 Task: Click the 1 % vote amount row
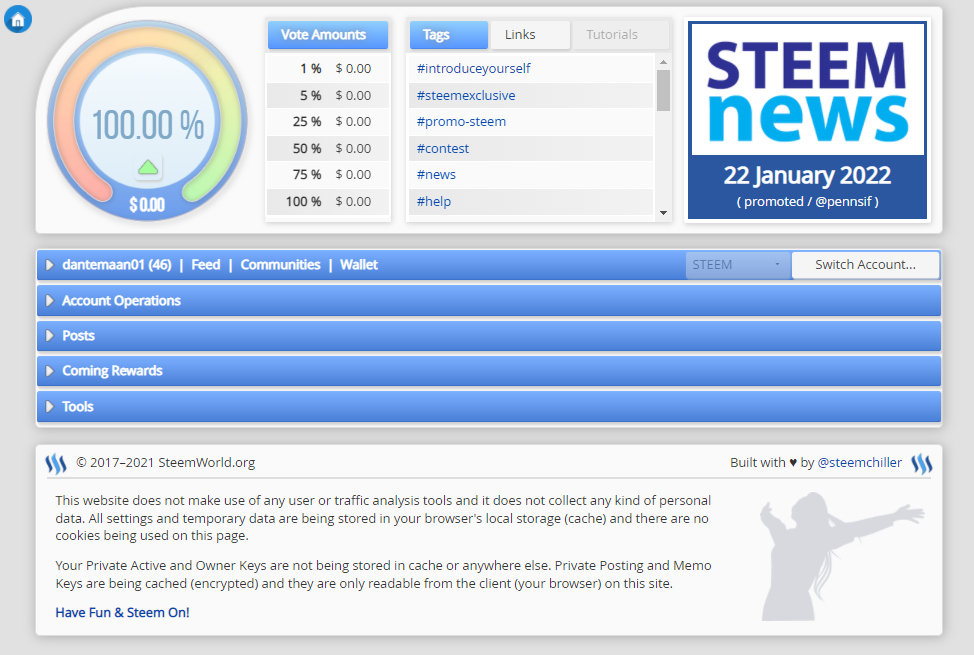click(x=328, y=68)
